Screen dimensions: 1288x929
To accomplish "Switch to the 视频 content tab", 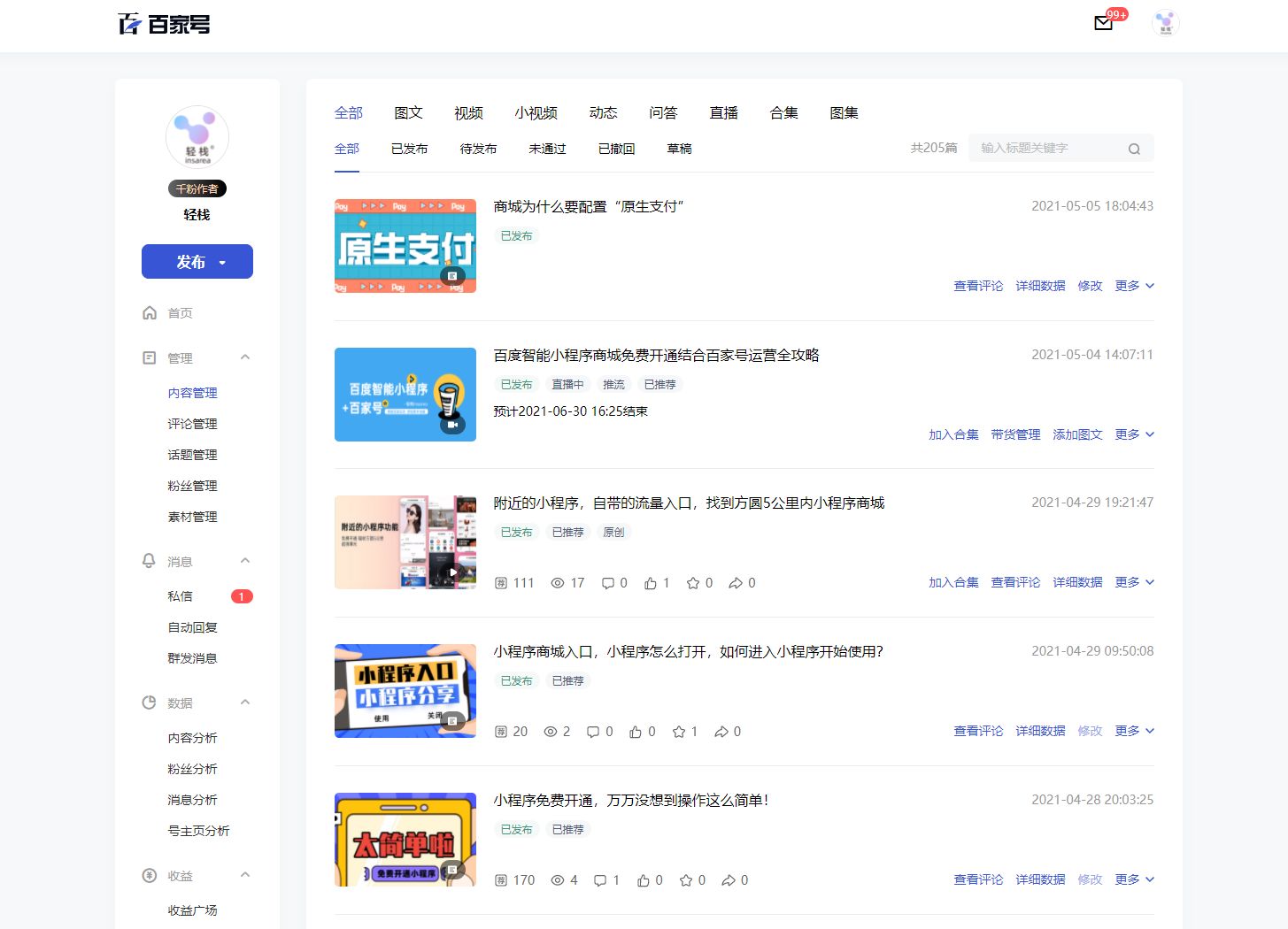I will click(x=467, y=112).
